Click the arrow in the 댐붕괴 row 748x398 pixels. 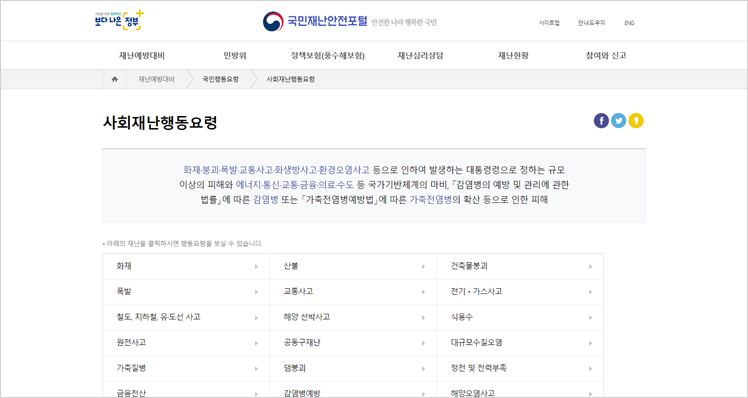pos(423,369)
